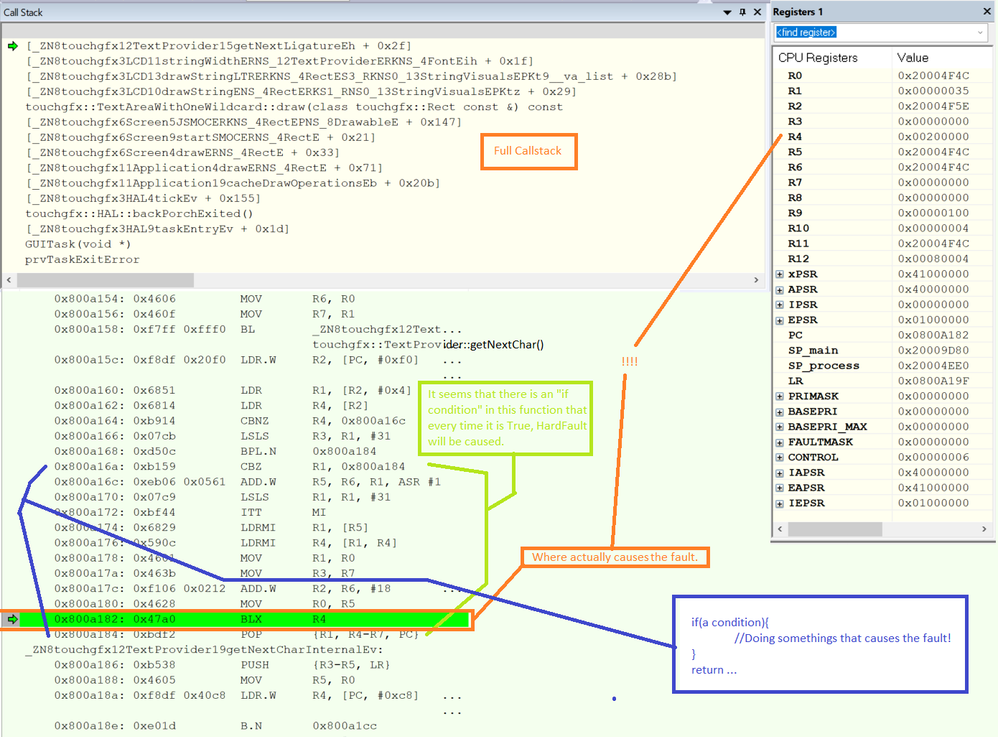Screen dimensions: 998x737
Task: Click the ITT MI instruction line
Action: click(x=190, y=513)
